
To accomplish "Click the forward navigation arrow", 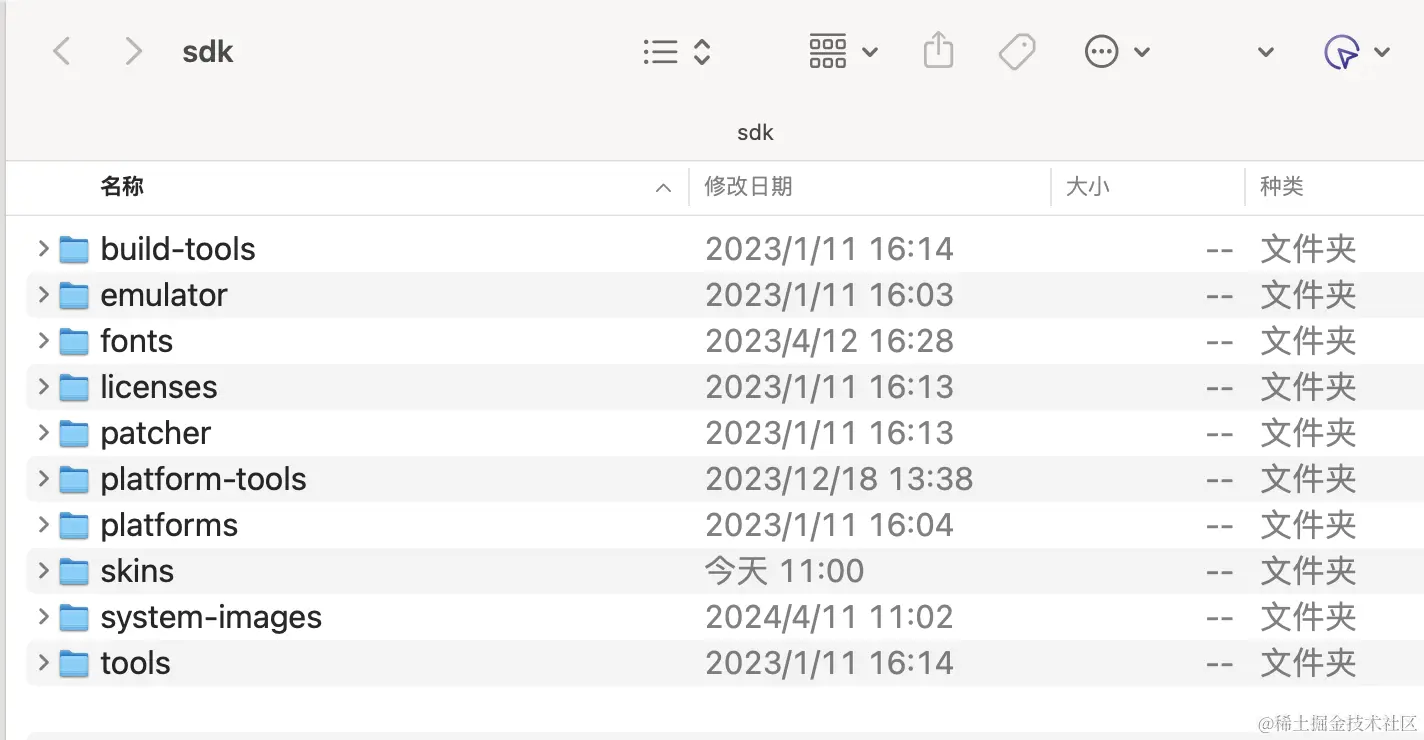I will (x=132, y=51).
